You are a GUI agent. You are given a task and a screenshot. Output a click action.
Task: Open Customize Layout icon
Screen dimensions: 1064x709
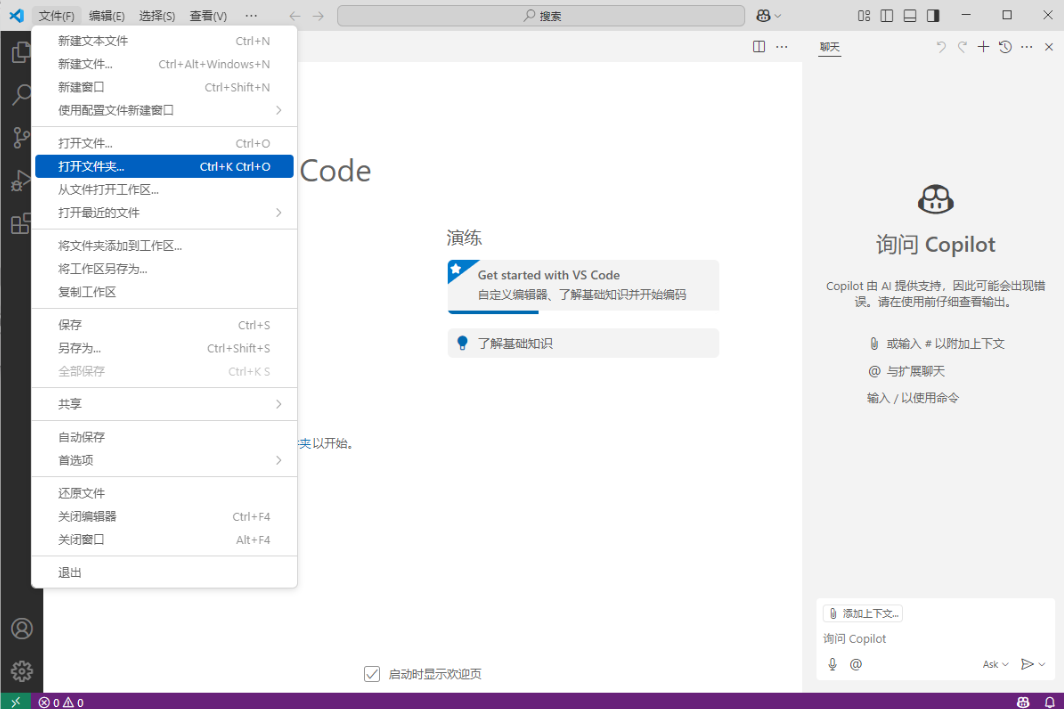click(x=864, y=16)
